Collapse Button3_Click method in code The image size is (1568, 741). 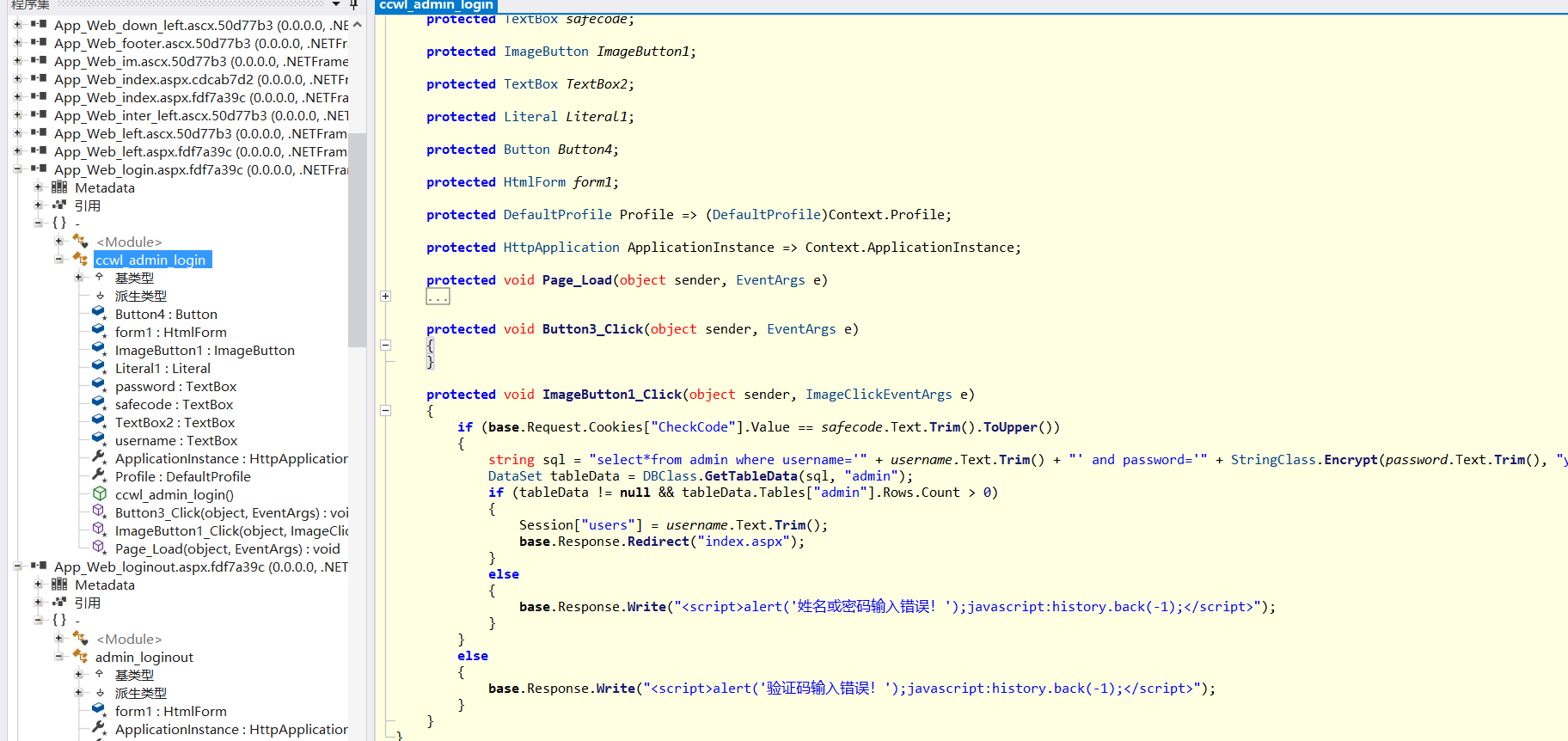click(x=386, y=346)
